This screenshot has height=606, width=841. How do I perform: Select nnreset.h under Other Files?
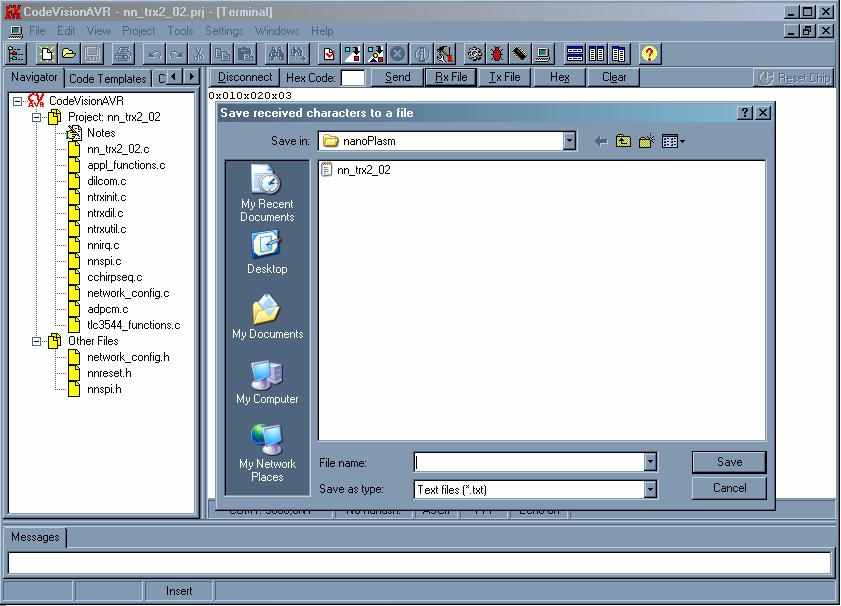coord(109,373)
